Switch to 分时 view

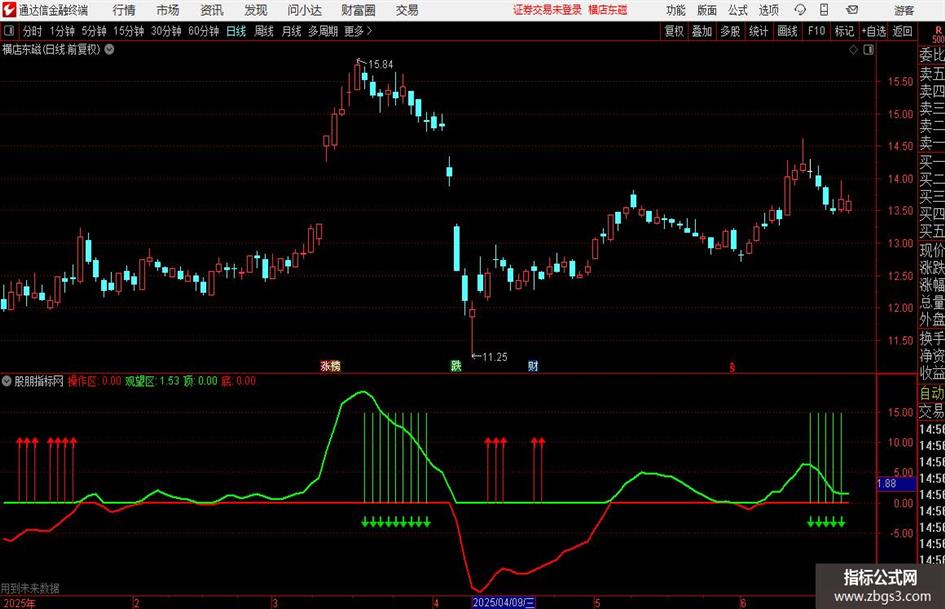(33, 31)
